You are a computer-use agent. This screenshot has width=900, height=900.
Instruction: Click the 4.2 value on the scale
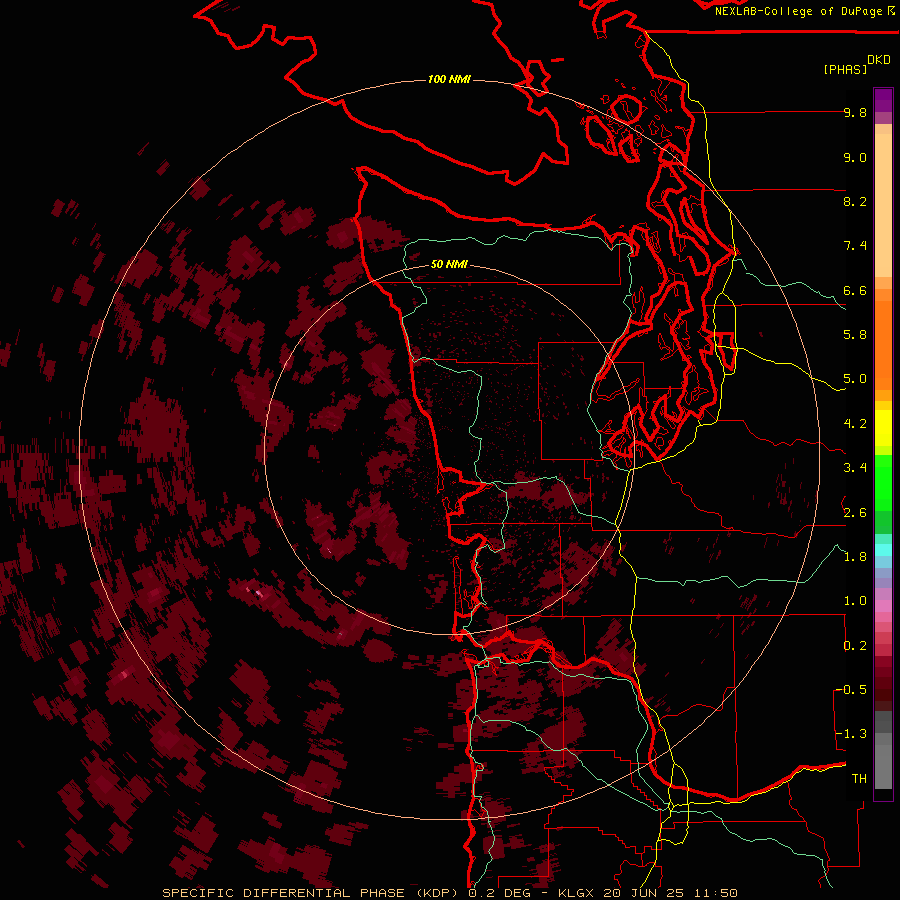[x=855, y=424]
